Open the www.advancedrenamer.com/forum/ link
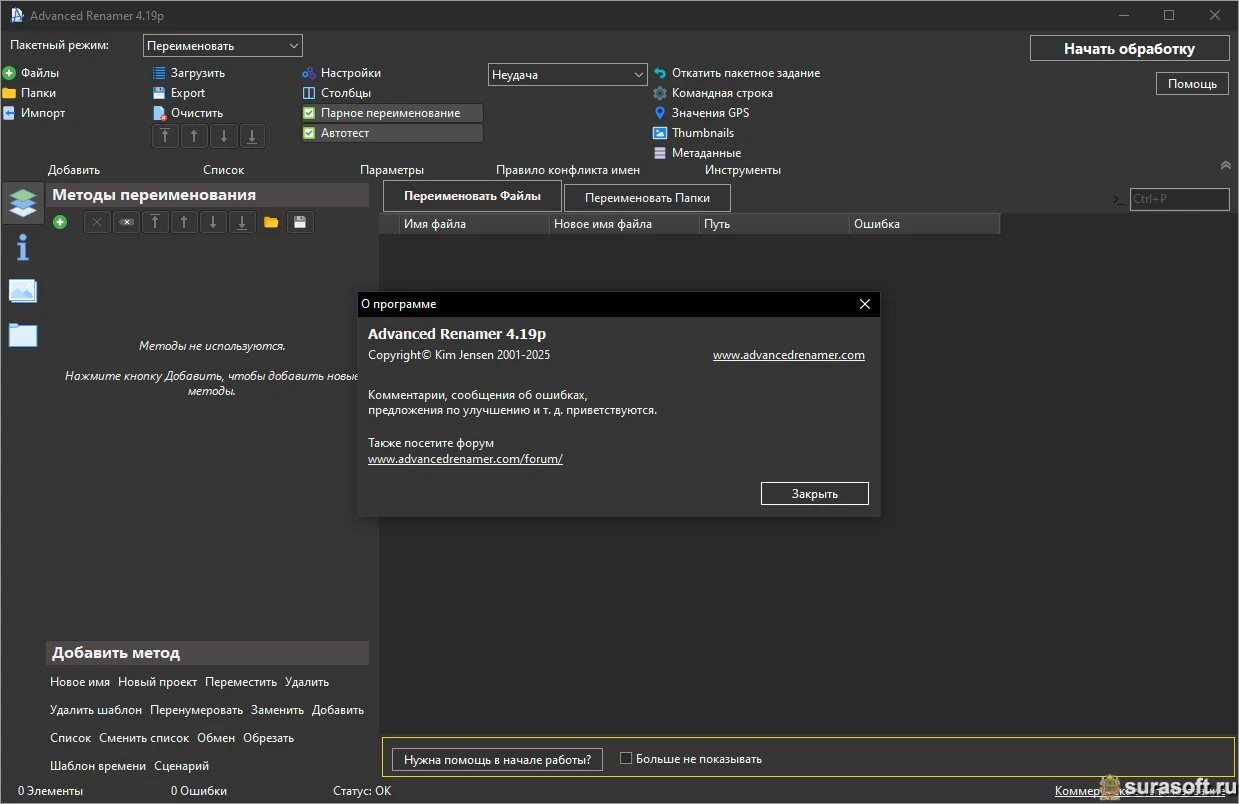The width and height of the screenshot is (1239, 804). pos(465,459)
